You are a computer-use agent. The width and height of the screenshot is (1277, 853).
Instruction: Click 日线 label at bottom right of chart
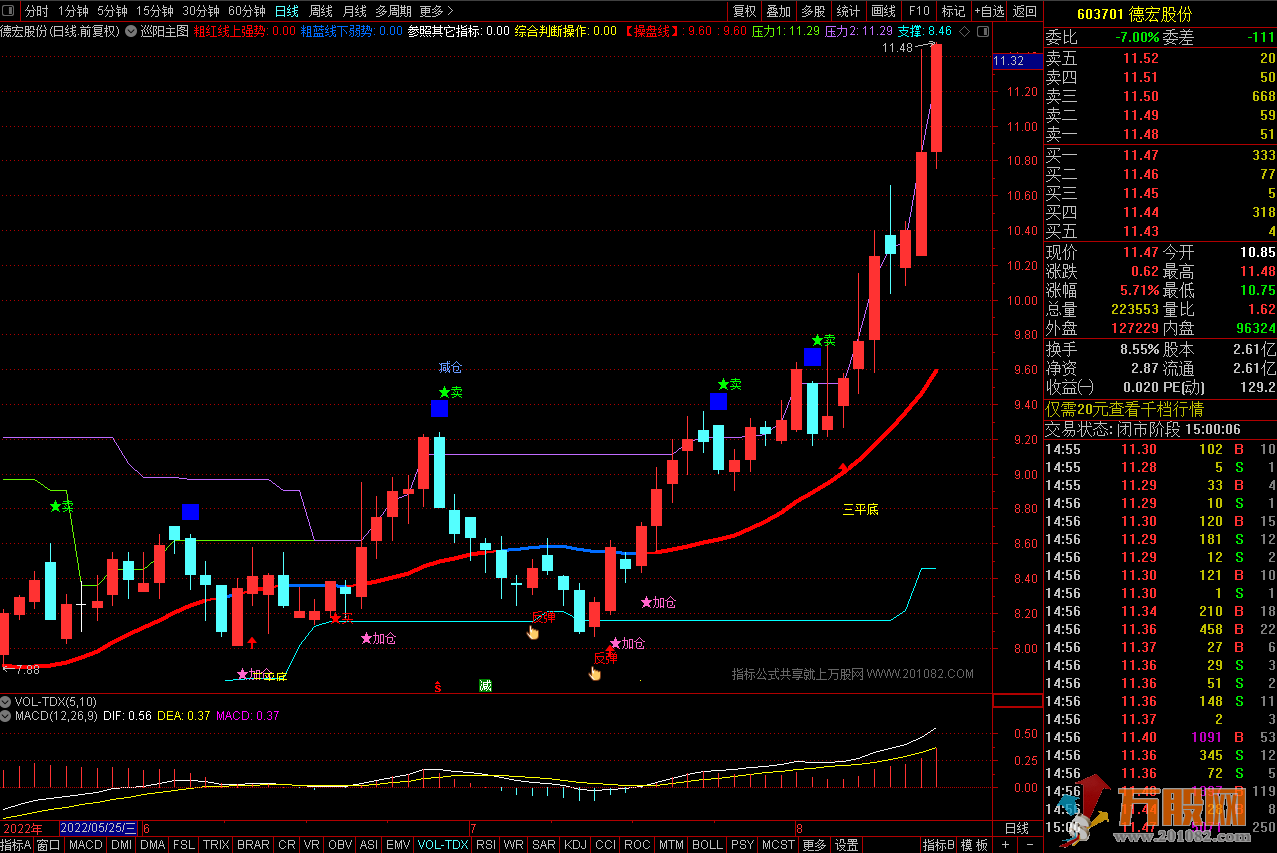click(1016, 828)
